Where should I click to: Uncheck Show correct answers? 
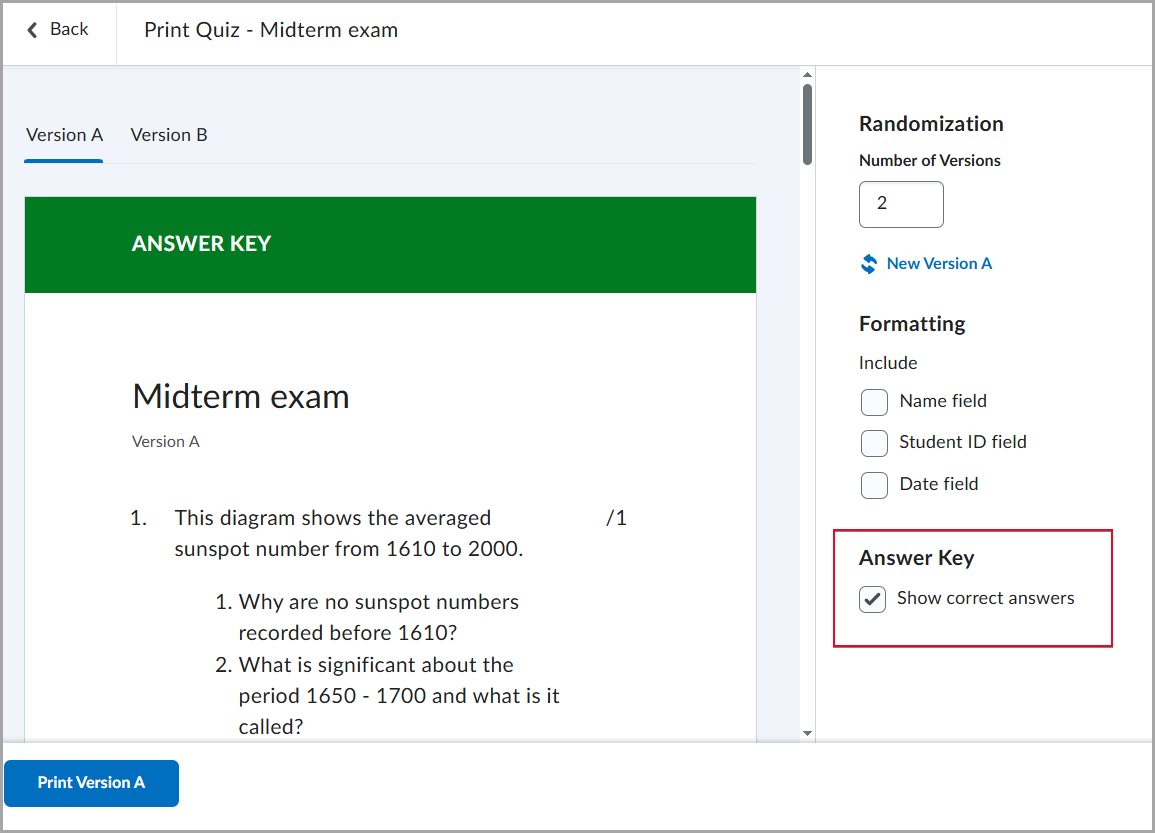pos(872,599)
